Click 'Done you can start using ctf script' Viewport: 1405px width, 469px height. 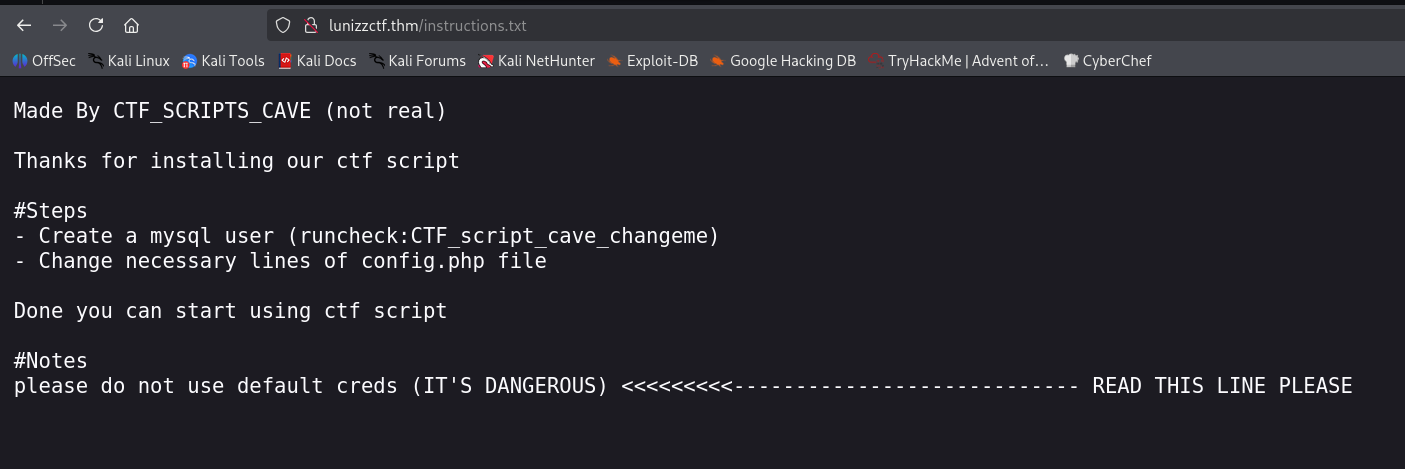pyautogui.click(x=230, y=311)
